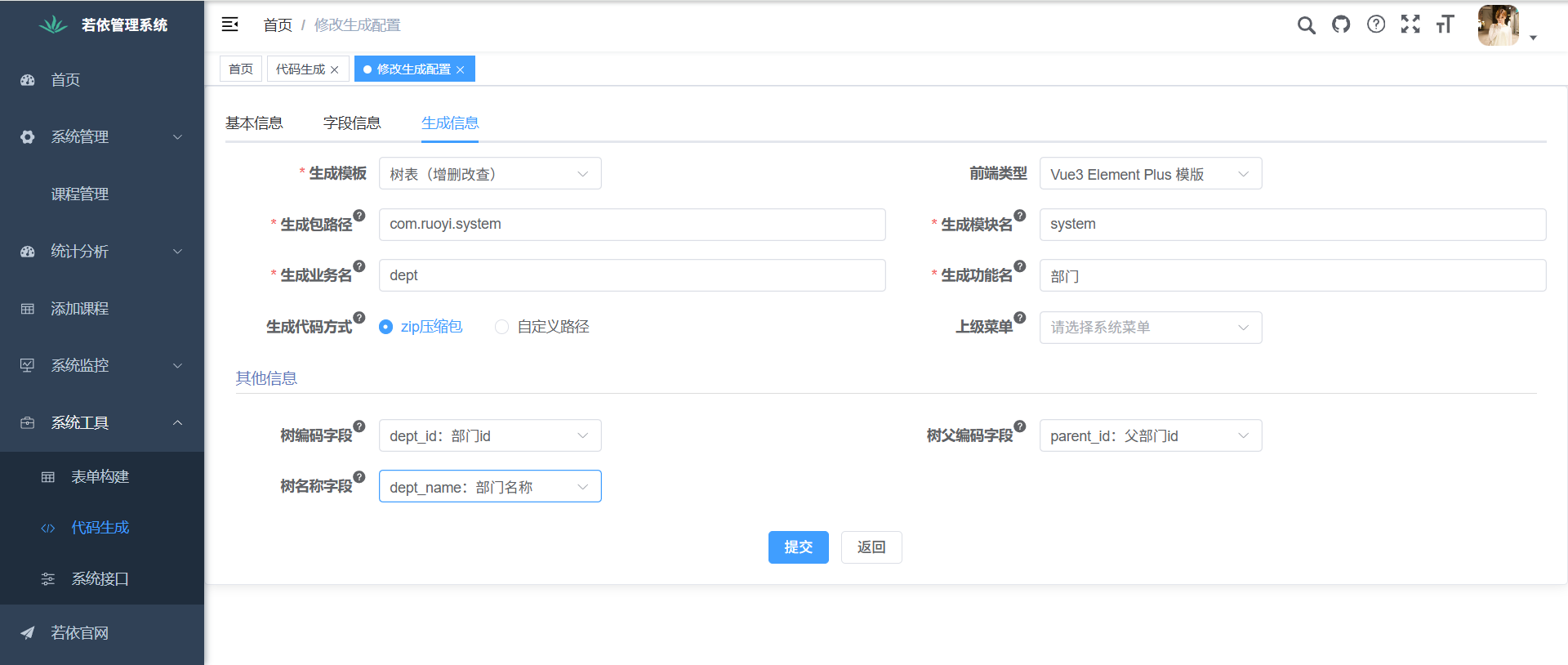
Task: Show help tooltip for 树编码字段
Action: tap(359, 426)
